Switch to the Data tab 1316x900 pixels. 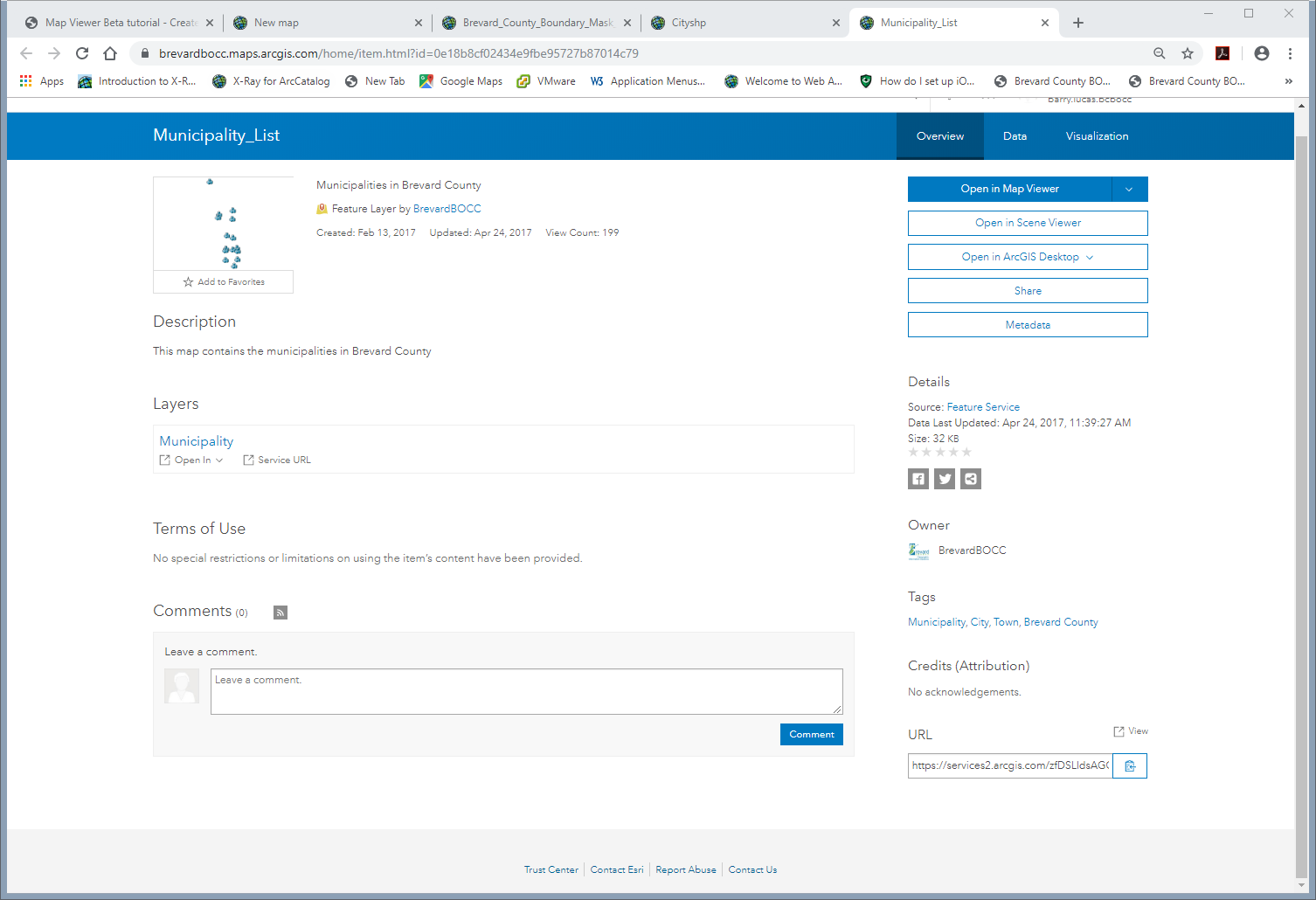click(x=1015, y=136)
